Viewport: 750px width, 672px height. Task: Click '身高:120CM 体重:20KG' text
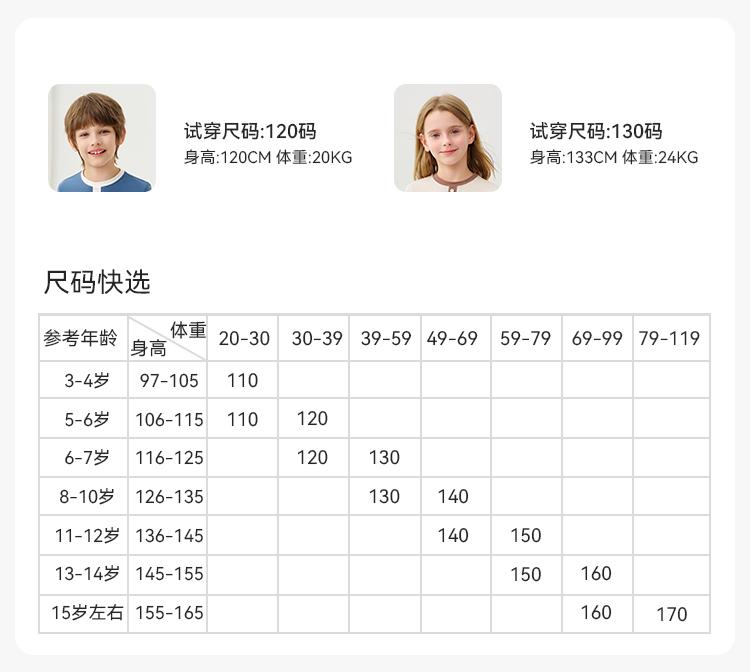click(x=268, y=157)
